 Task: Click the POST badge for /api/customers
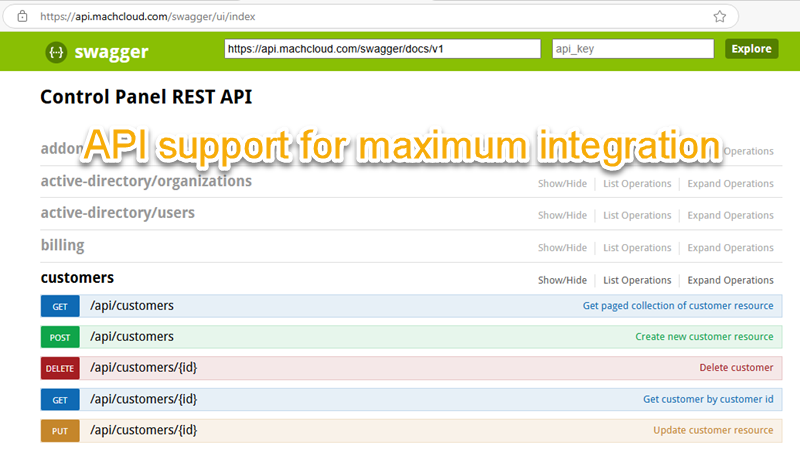(x=60, y=337)
